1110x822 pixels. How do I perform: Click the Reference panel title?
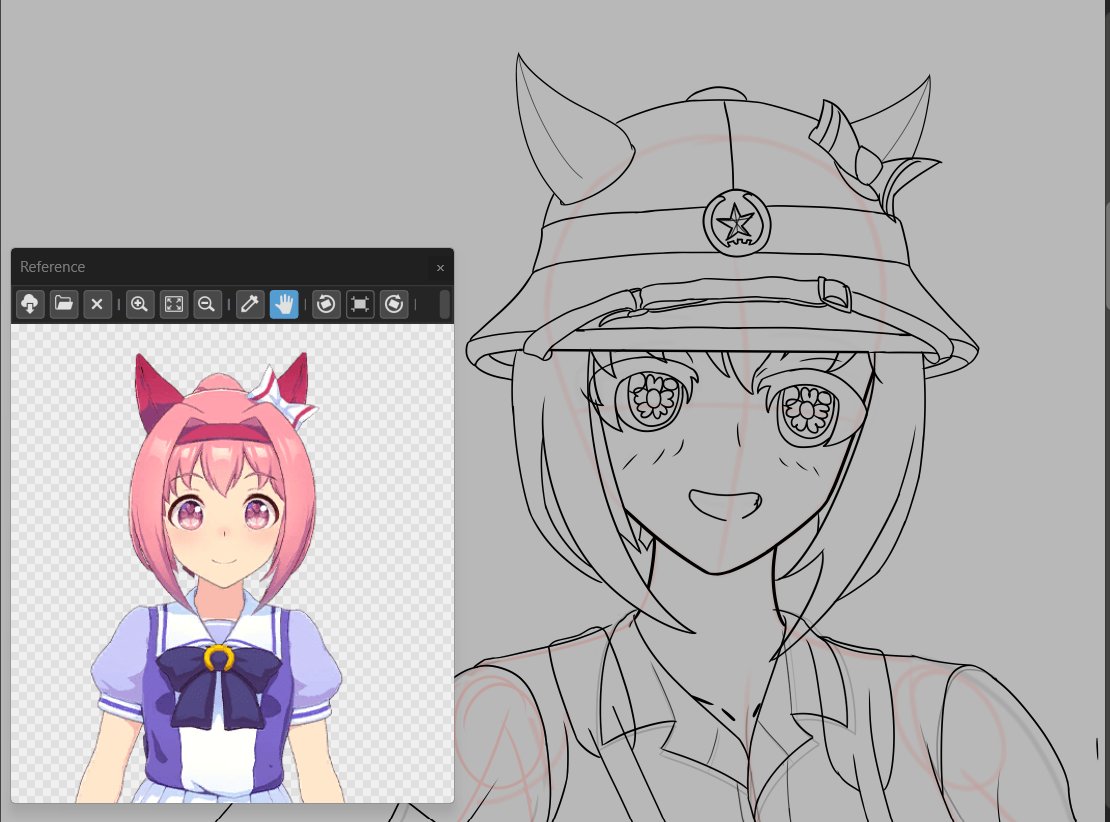tap(52, 267)
